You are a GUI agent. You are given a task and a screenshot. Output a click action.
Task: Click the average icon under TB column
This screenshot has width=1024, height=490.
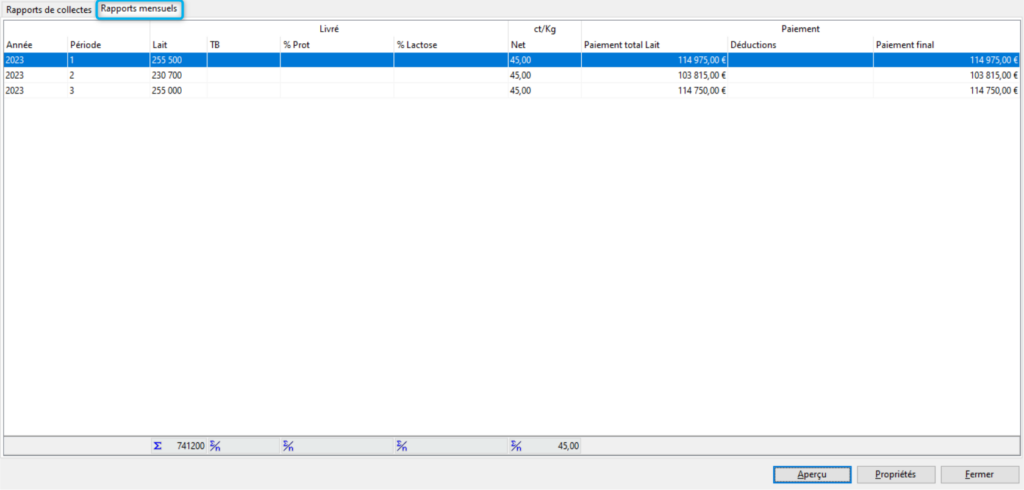pyautogui.click(x=215, y=446)
